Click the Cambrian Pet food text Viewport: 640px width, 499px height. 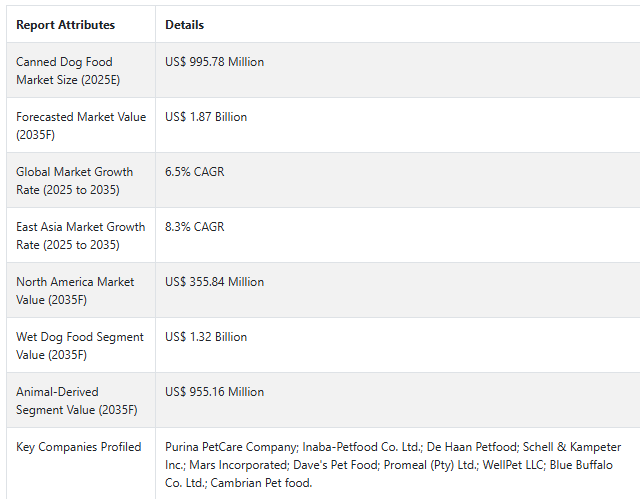[262, 483]
